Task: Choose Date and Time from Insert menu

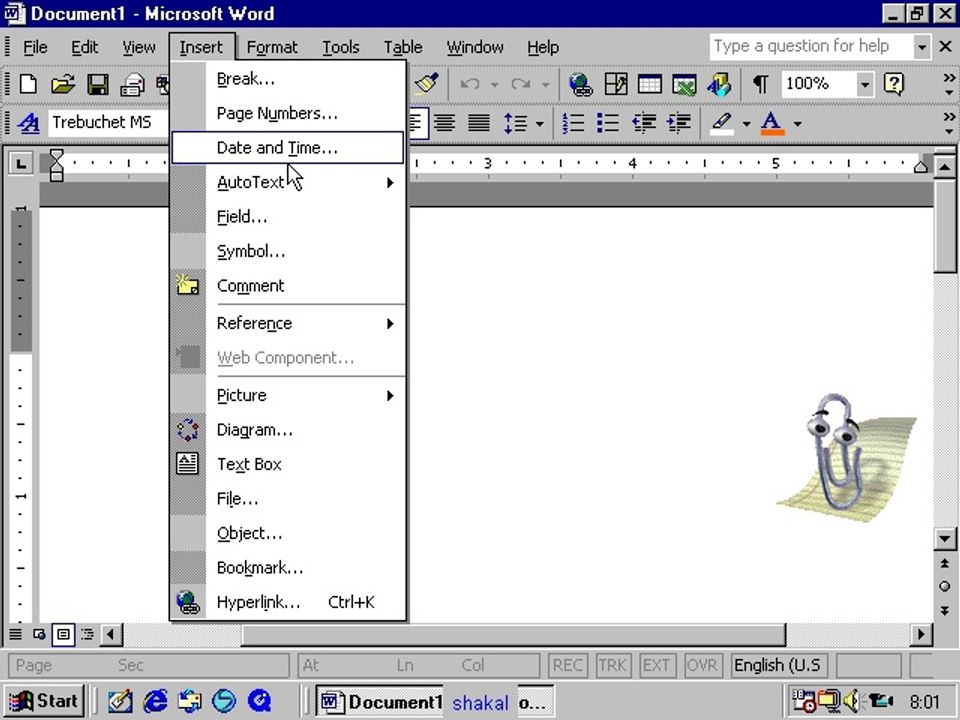Action: coord(287,148)
